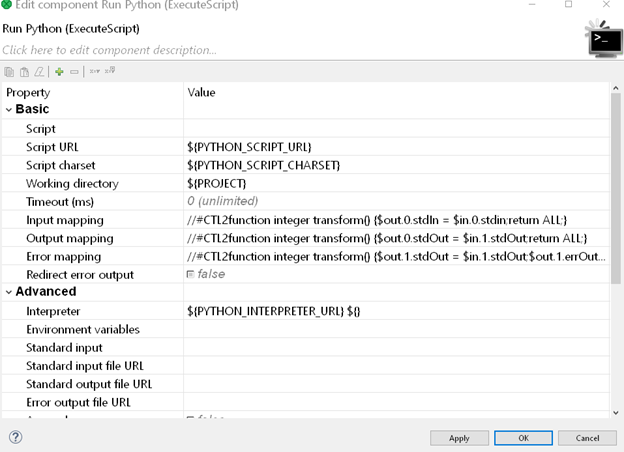Select the Redirect error output label
Image resolution: width=624 pixels, height=452 pixels.
80,275
